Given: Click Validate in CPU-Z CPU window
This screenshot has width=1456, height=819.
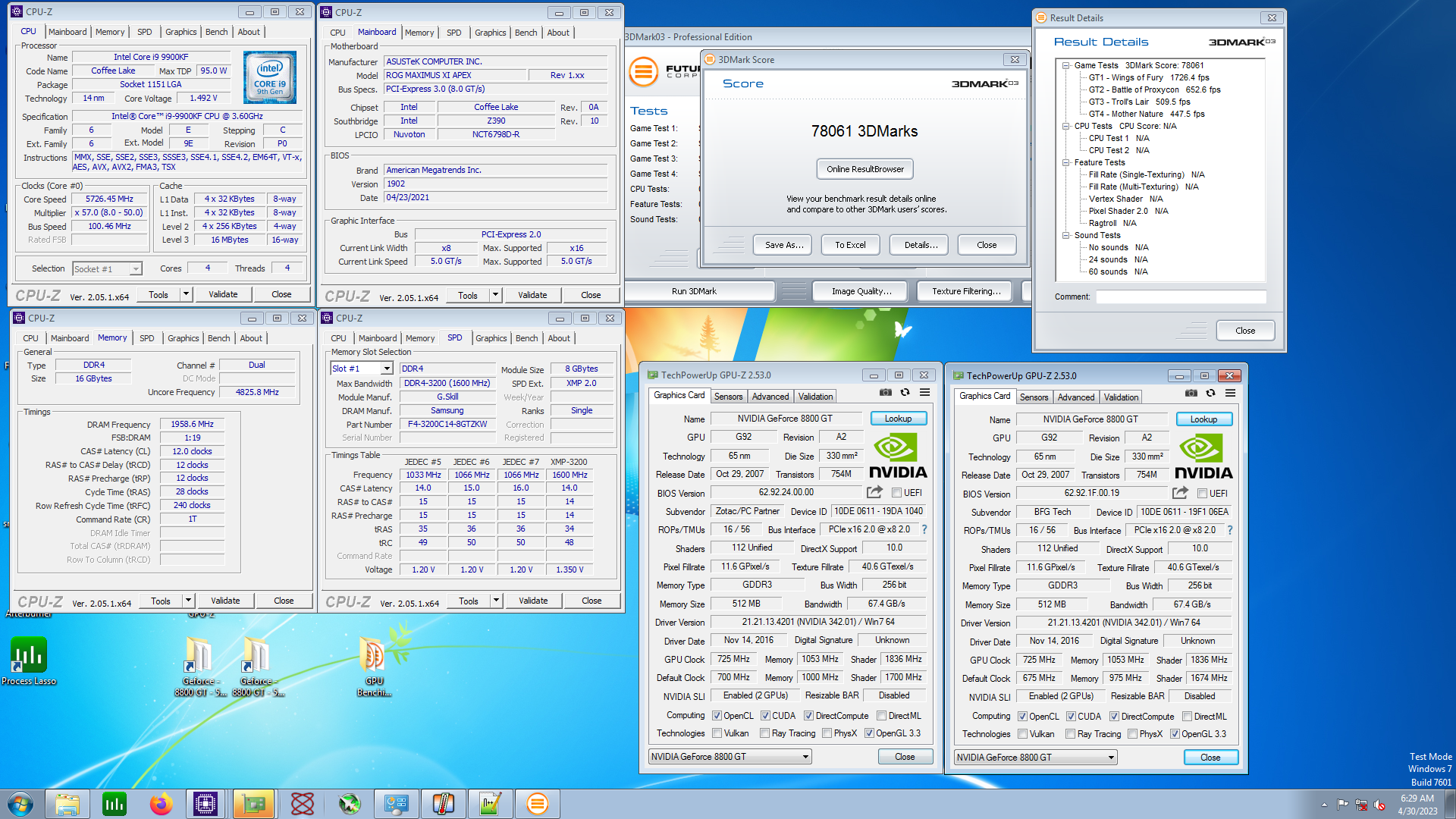Looking at the screenshot, I should pos(223,294).
